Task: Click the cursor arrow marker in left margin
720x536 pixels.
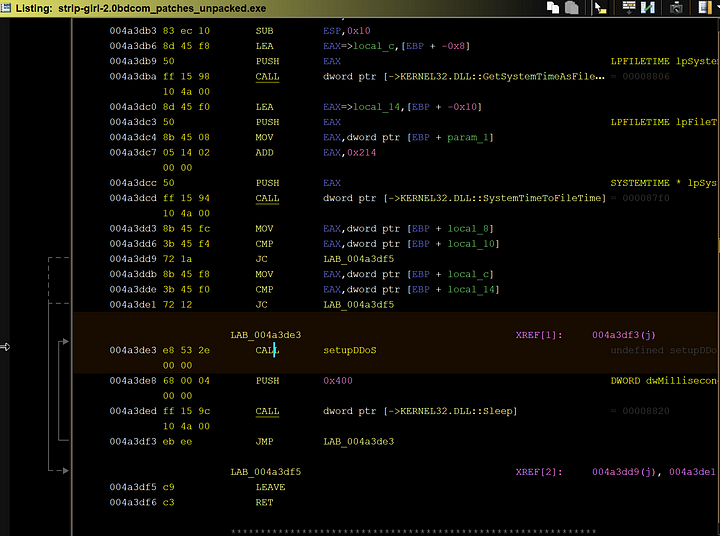Action: (x=5, y=347)
